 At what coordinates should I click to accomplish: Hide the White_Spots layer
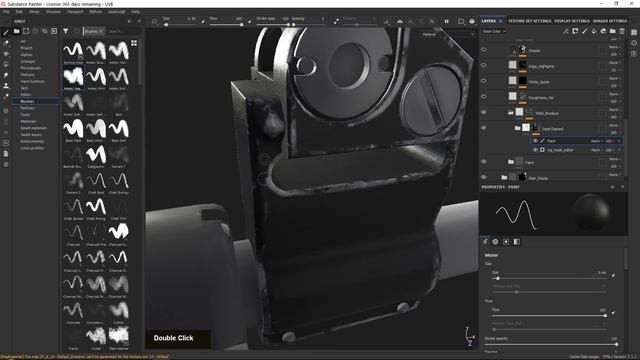pyautogui.click(x=484, y=81)
